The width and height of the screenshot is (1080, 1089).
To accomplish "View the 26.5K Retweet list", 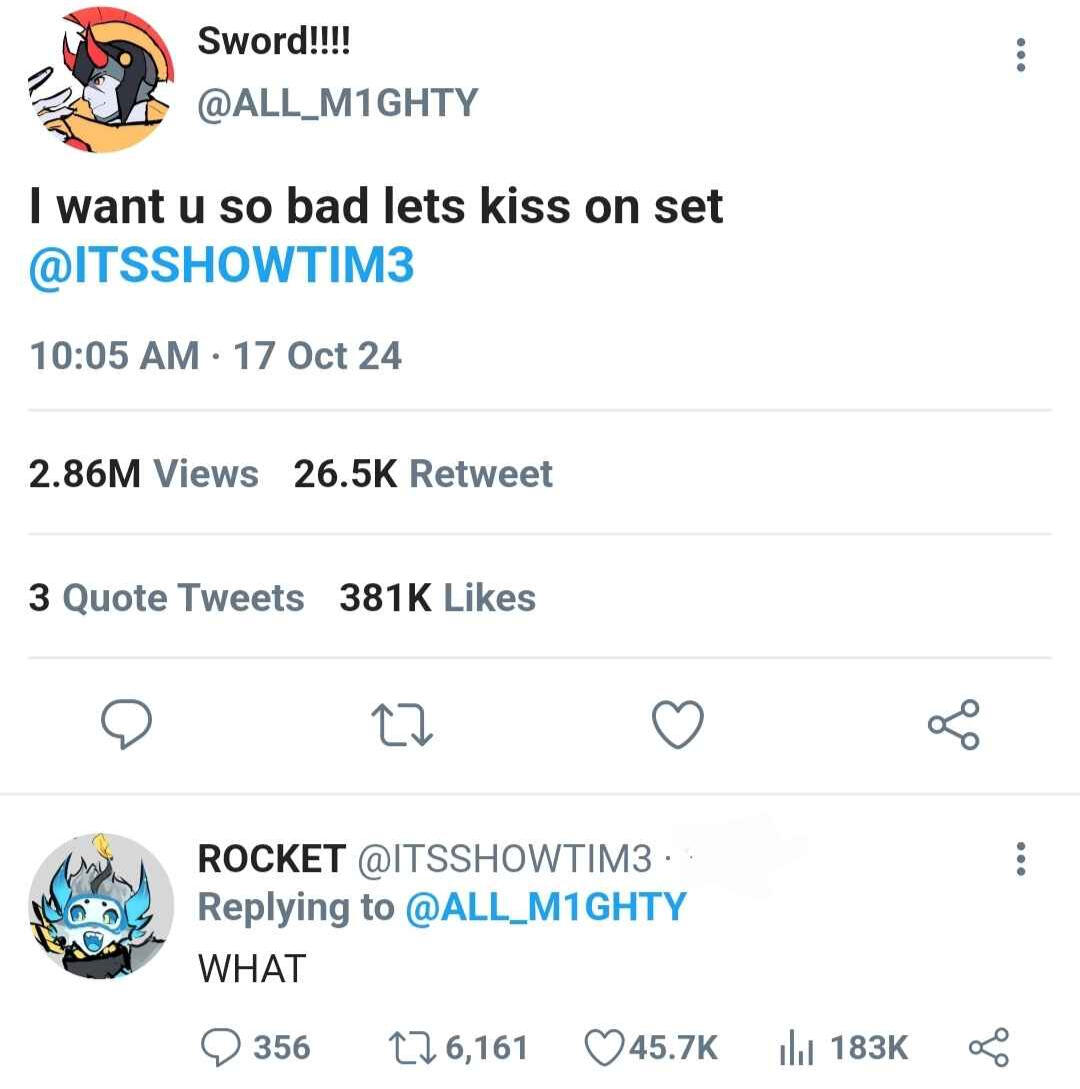I will point(423,474).
